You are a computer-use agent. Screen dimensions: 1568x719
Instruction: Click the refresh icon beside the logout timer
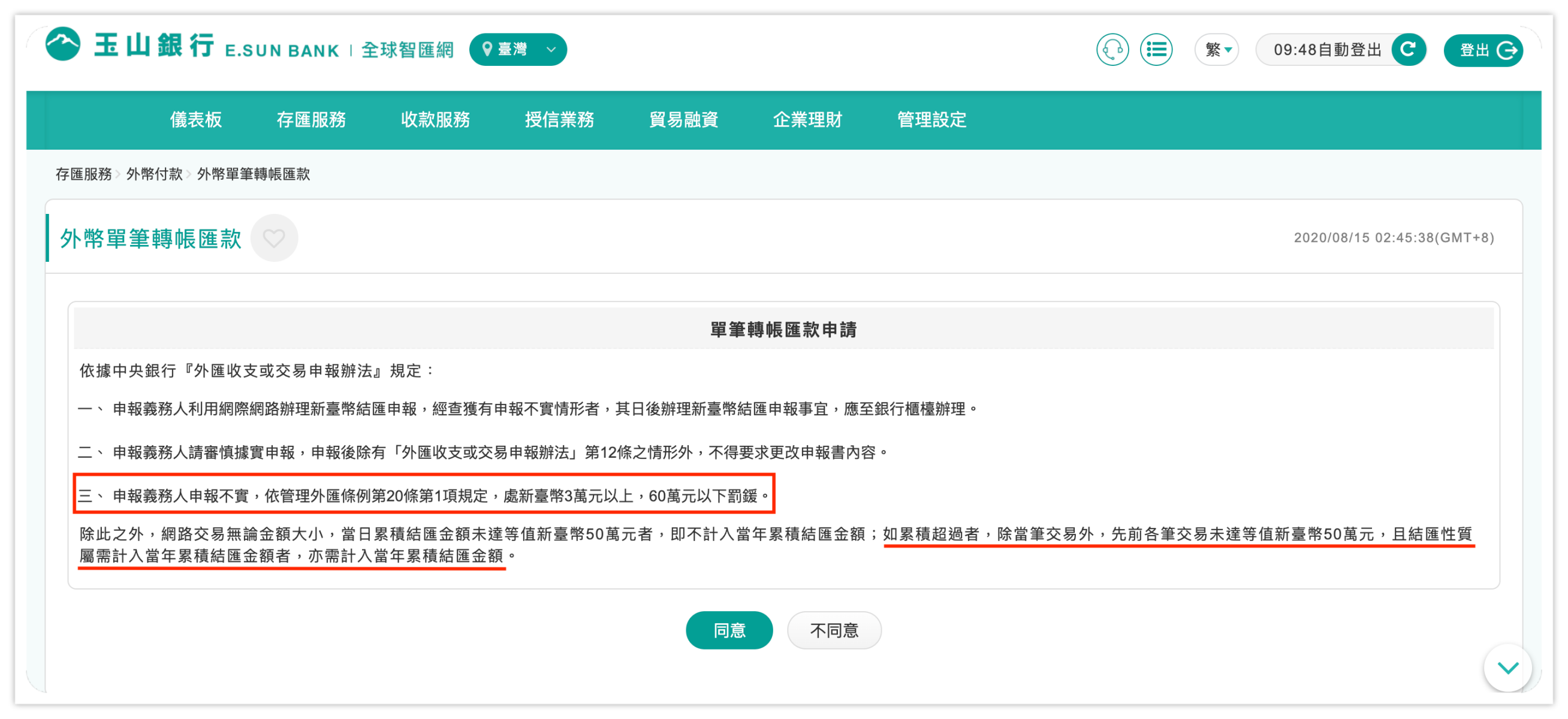(1409, 50)
